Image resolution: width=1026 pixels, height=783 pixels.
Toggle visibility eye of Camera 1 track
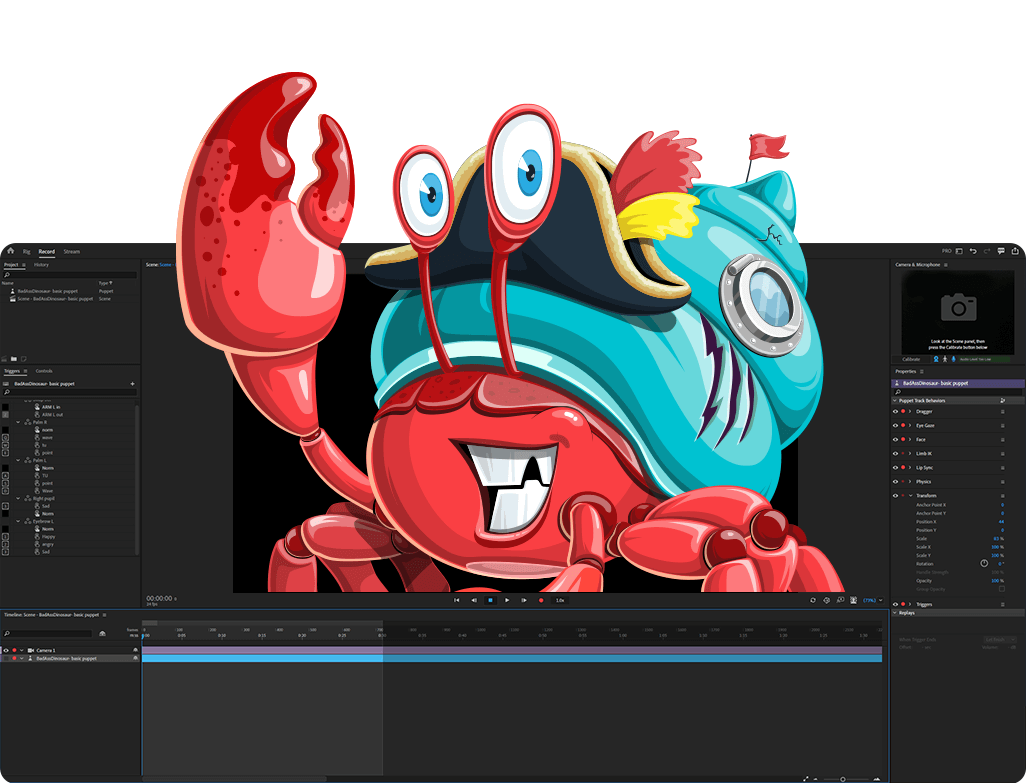(6, 650)
